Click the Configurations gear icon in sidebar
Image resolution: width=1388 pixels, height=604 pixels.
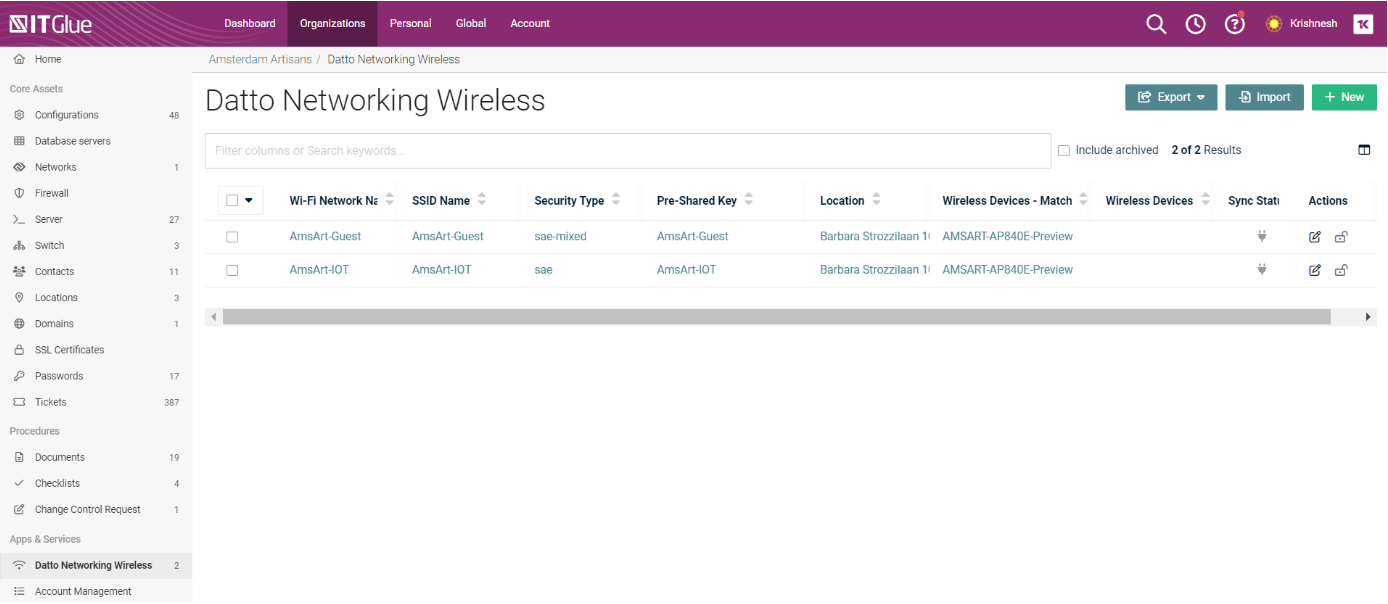pos(19,115)
